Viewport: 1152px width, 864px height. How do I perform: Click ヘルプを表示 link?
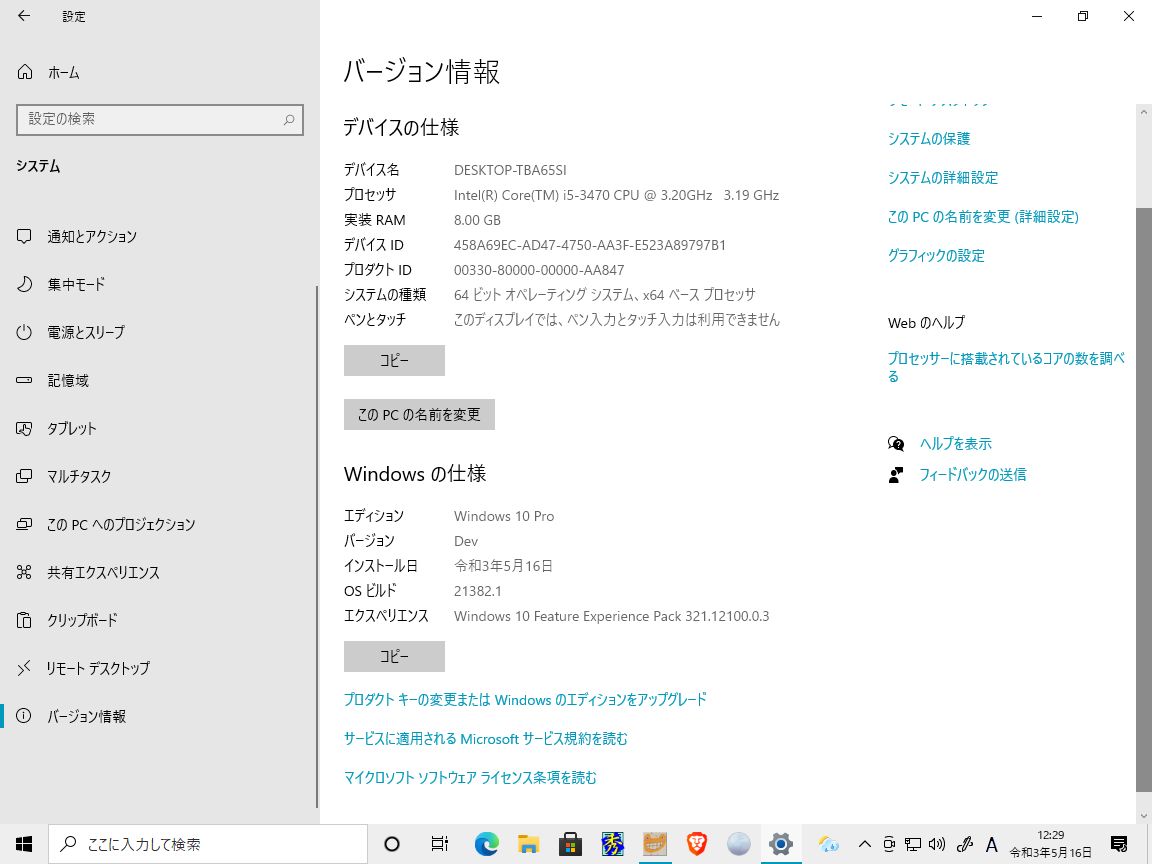click(955, 444)
